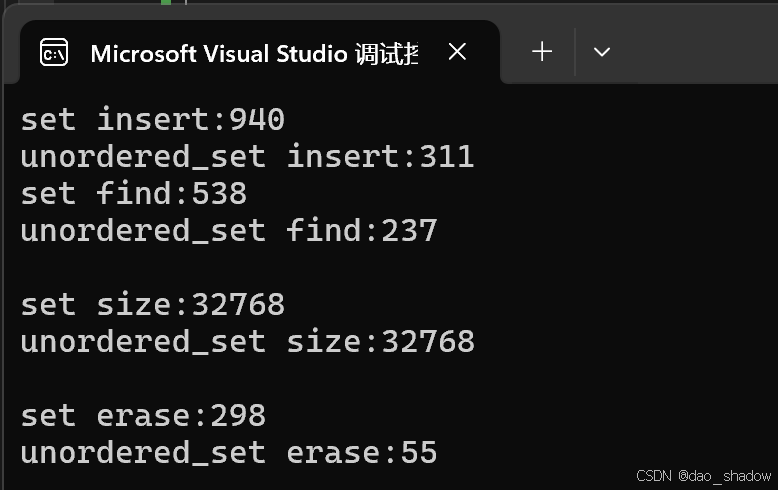Click the blank line above 'set size'
This screenshot has height=490, width=778.
(248, 268)
